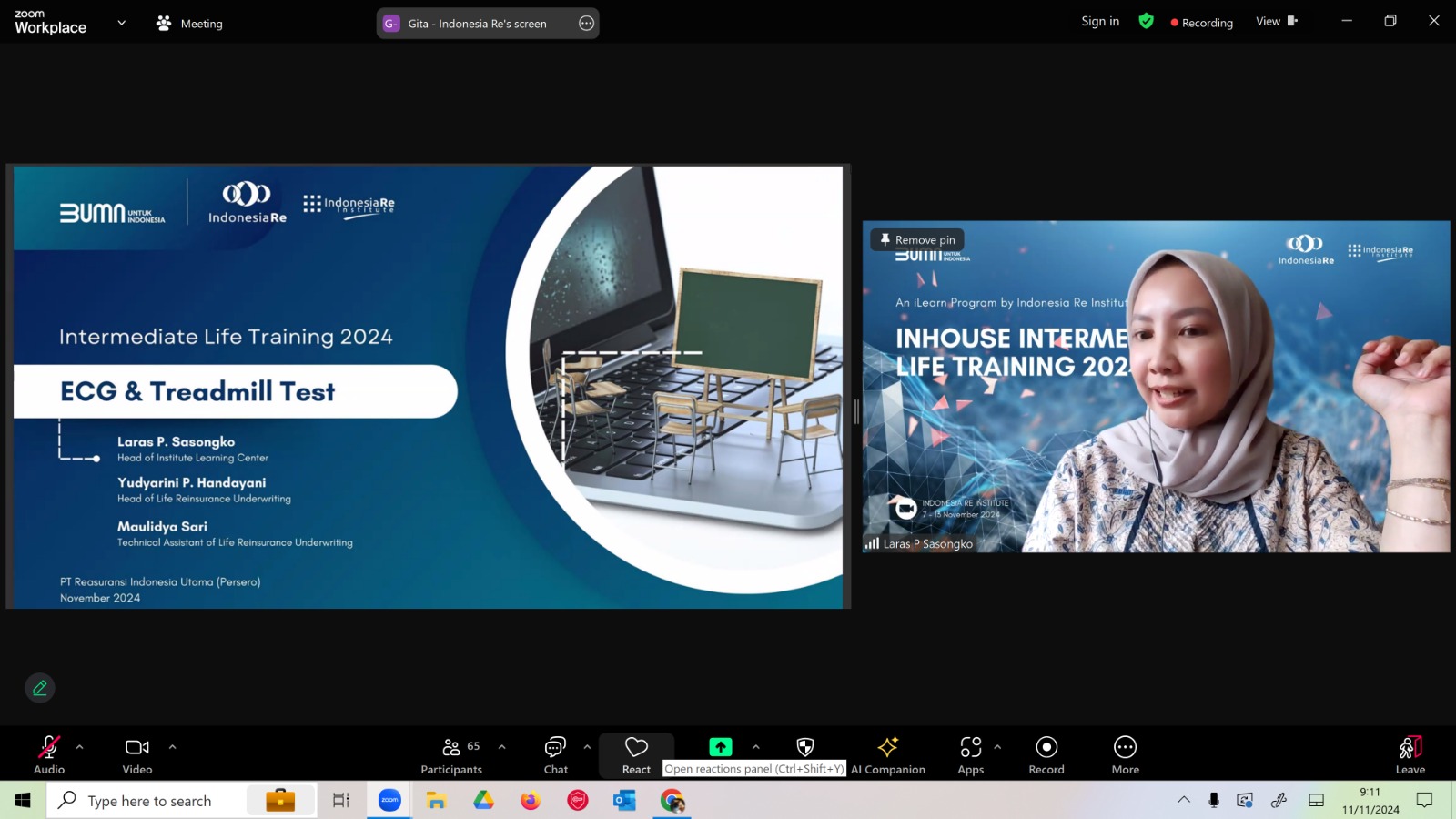
Task: Open File Explorer from taskbar
Action: coord(437,801)
